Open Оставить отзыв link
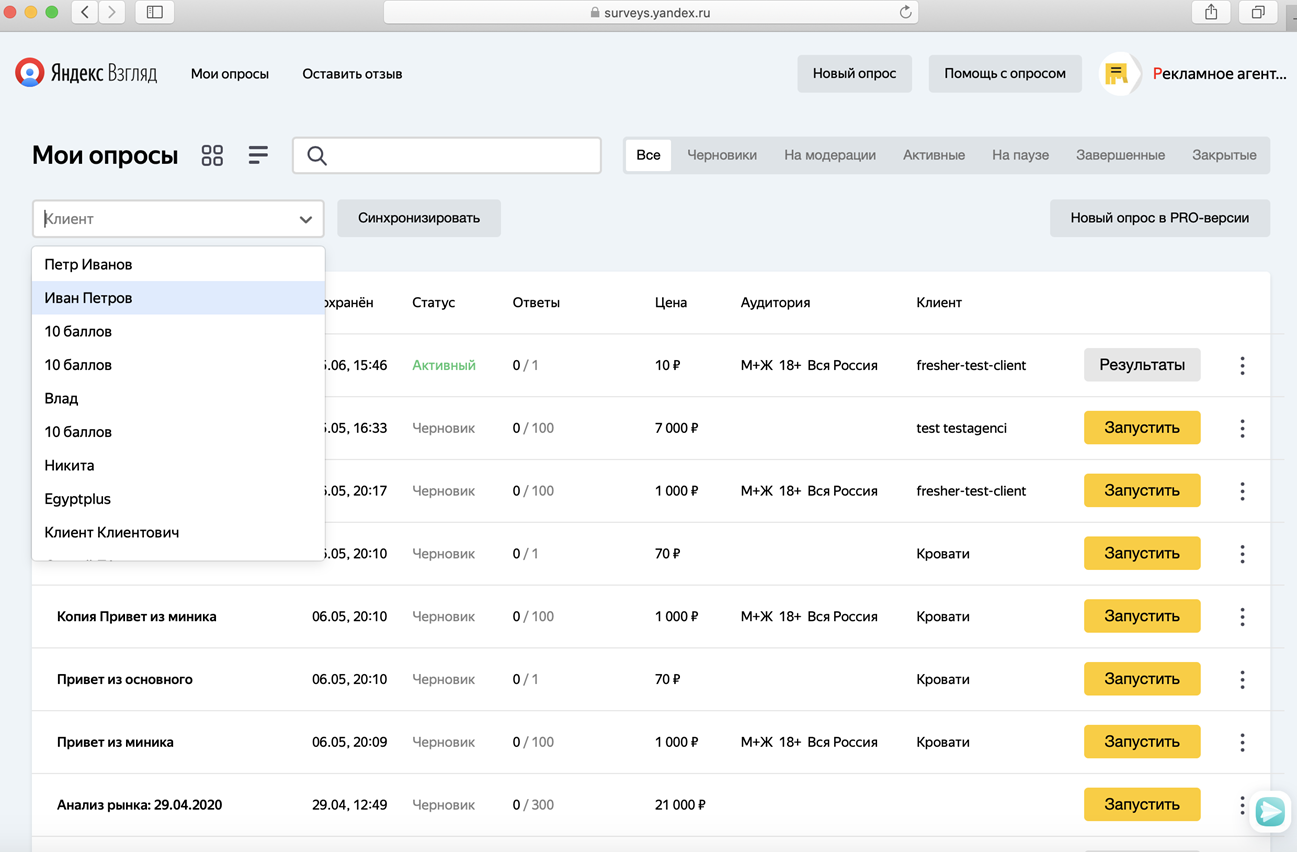Image resolution: width=1297 pixels, height=852 pixels. 352,74
